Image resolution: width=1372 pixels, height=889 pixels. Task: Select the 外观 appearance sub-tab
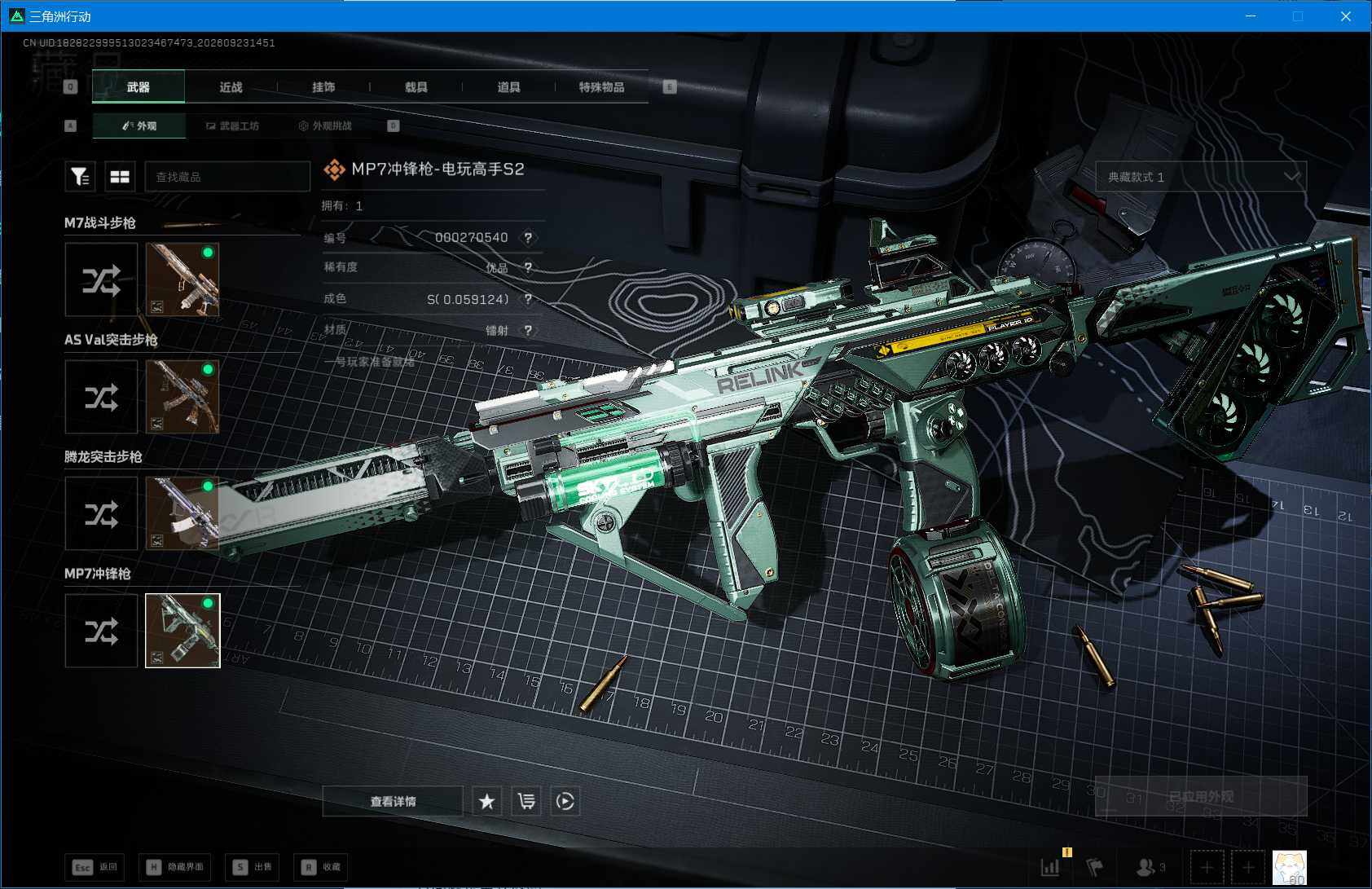(x=139, y=125)
